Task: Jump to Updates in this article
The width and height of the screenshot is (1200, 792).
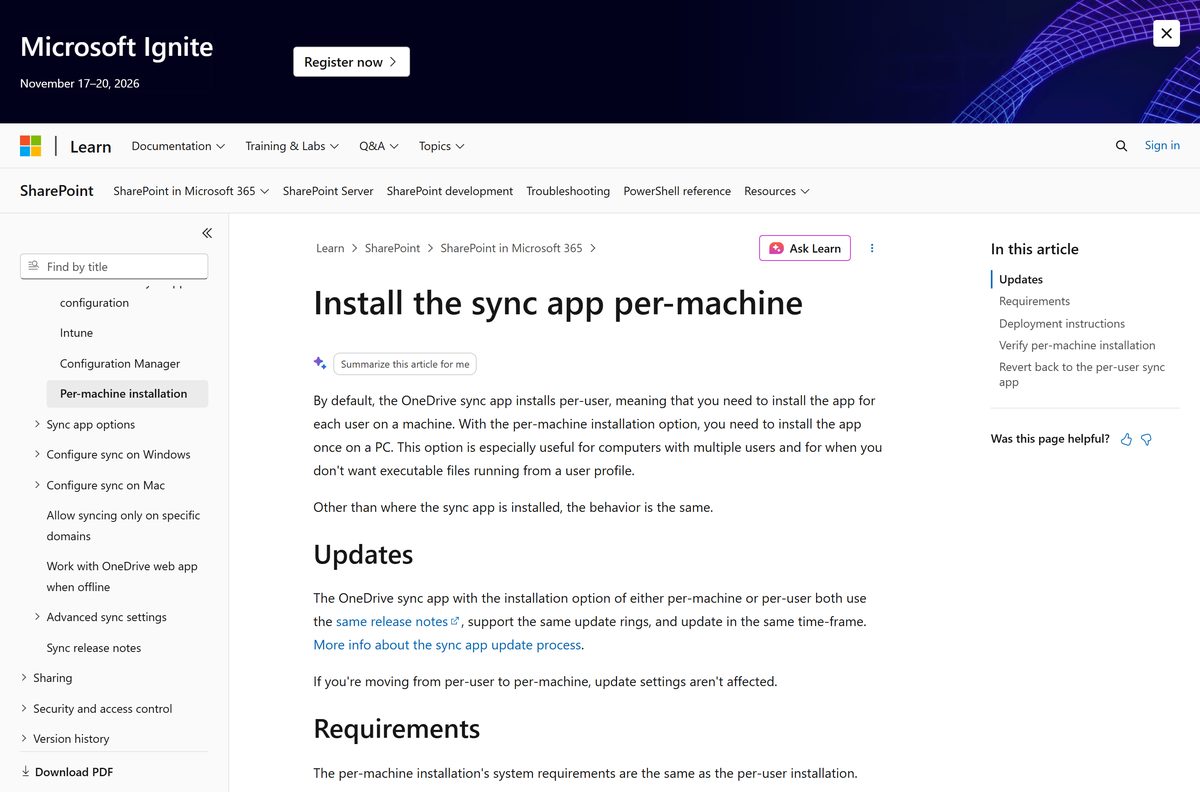Action: 1021,280
